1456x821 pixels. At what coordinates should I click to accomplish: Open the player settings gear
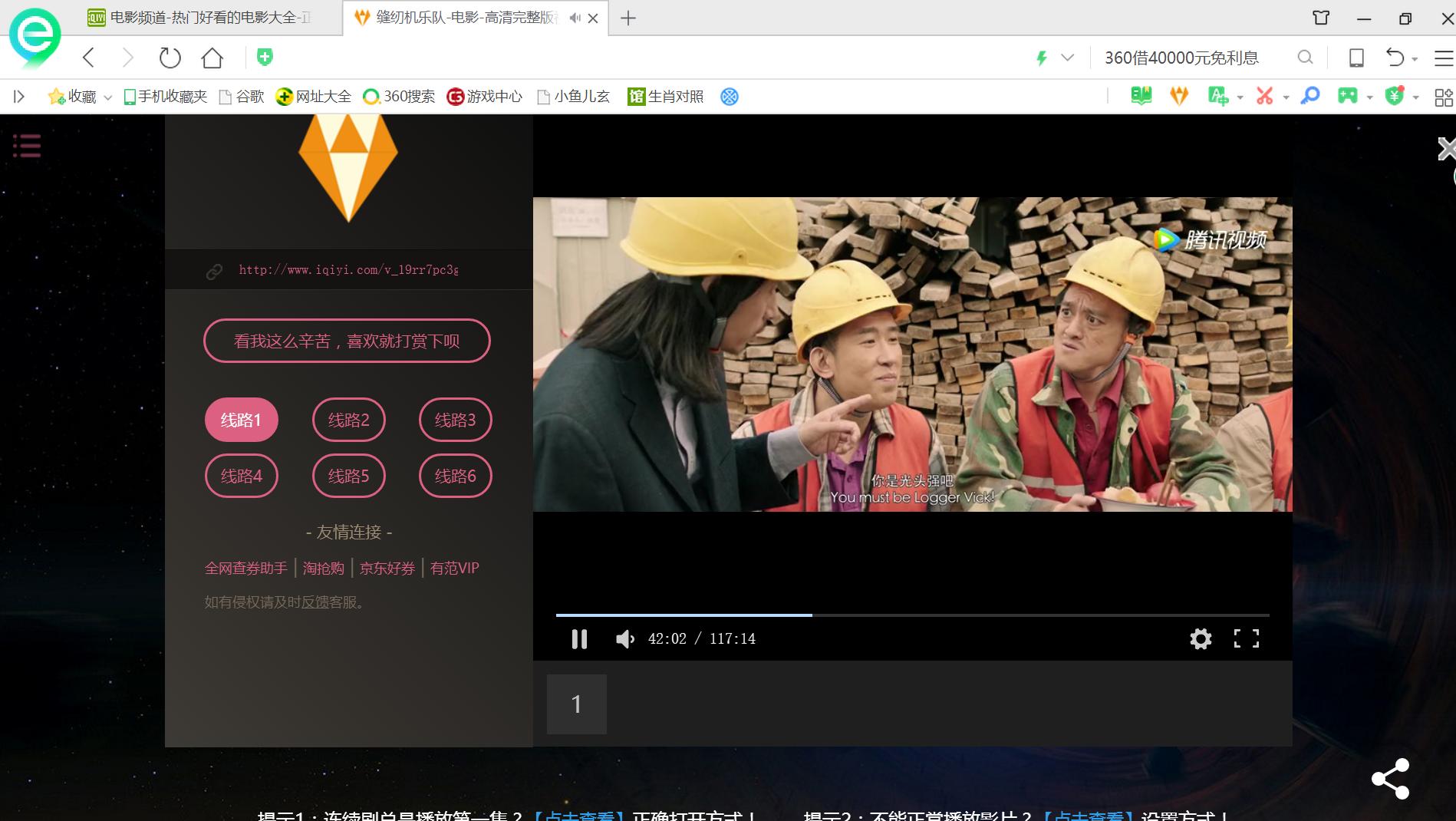click(x=1201, y=638)
